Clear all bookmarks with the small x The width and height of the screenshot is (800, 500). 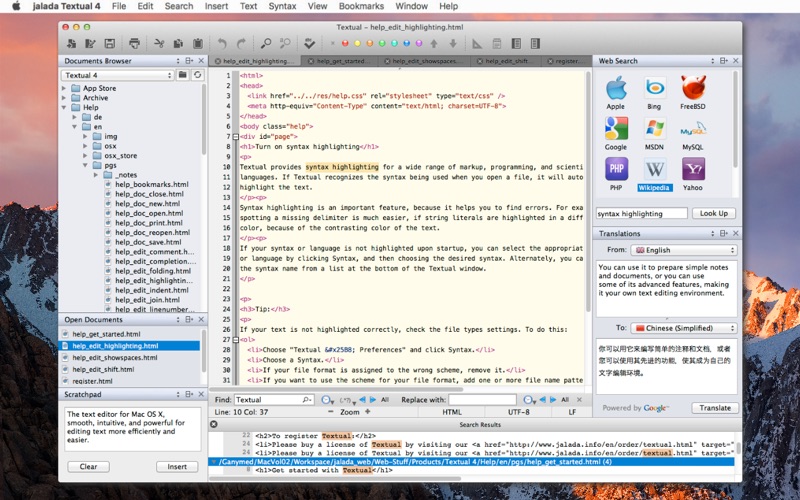click(333, 43)
